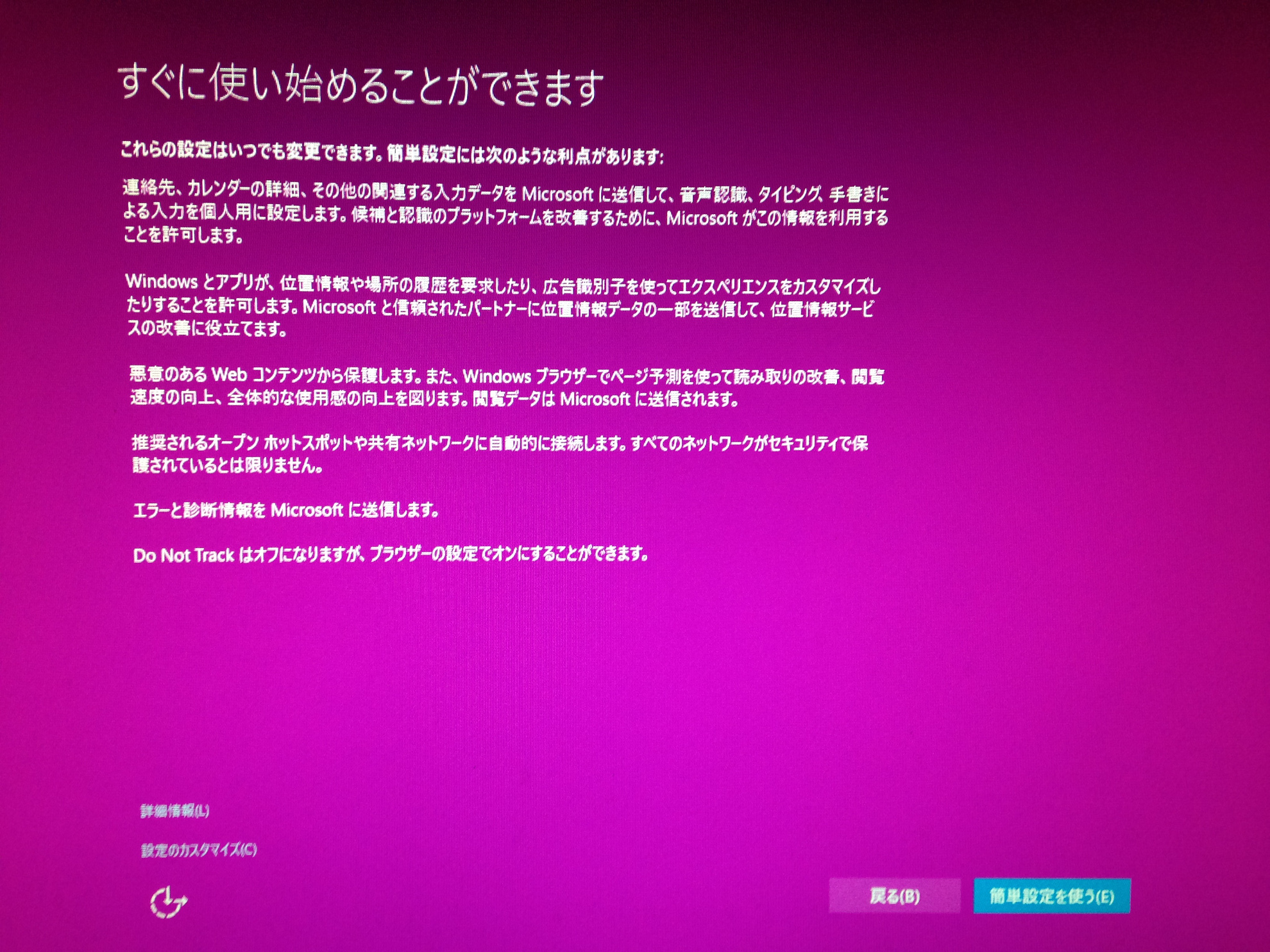This screenshot has height=952, width=1270.
Task: Open the 詳細情報(L) link
Action: [x=174, y=811]
